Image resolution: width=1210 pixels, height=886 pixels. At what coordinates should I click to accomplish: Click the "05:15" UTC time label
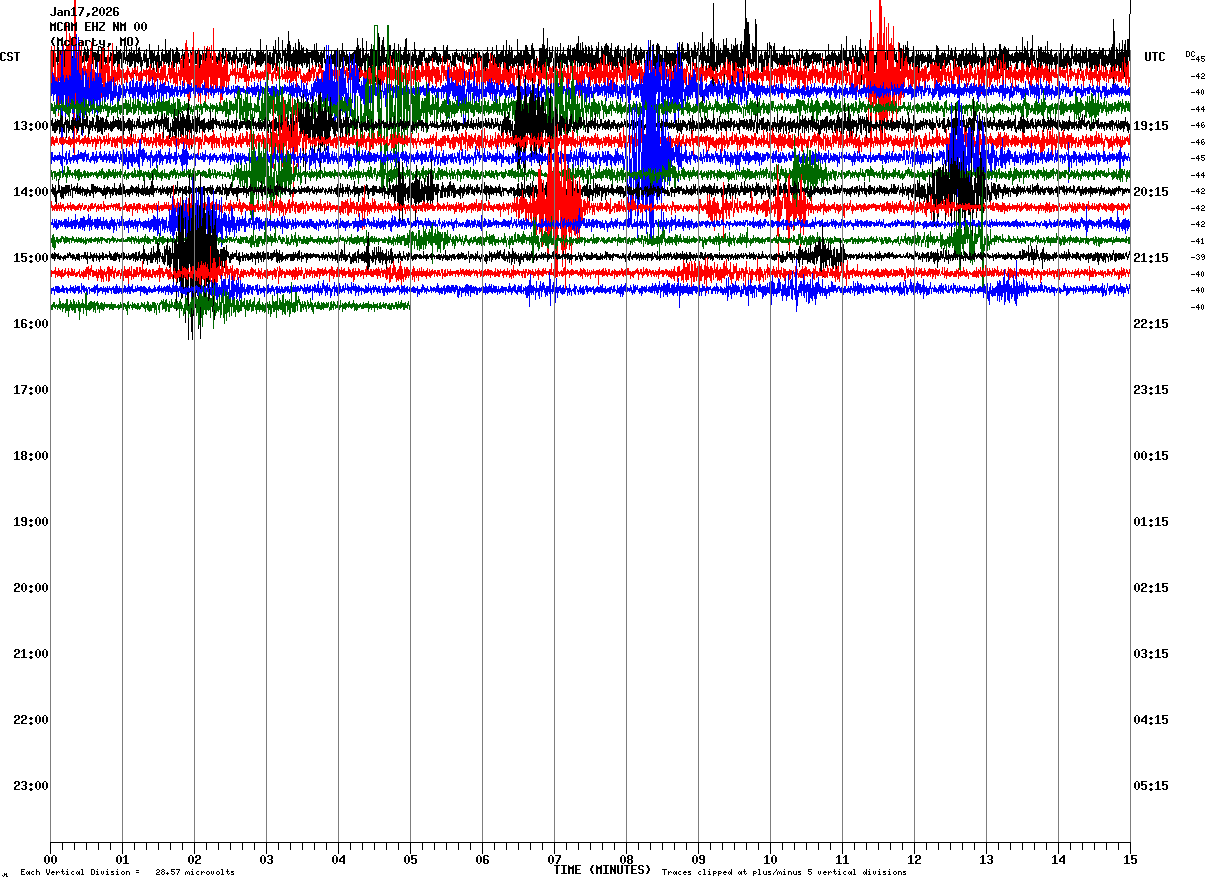(1151, 786)
